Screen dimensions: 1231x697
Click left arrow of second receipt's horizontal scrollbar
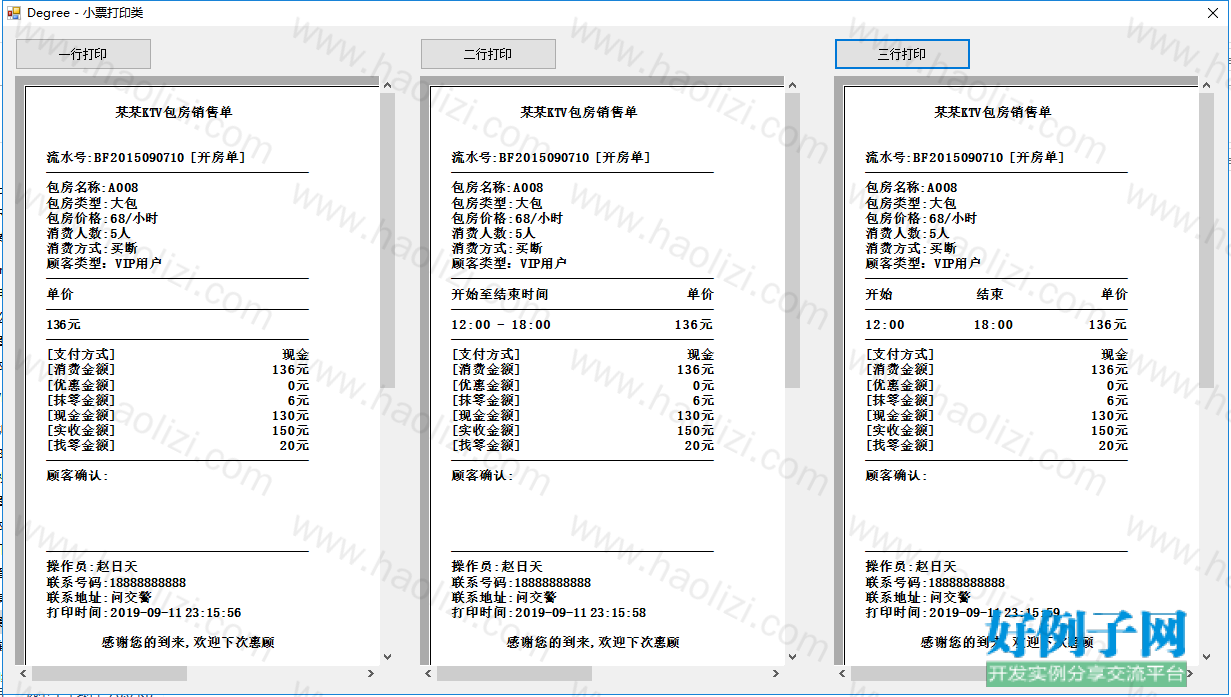pos(428,674)
